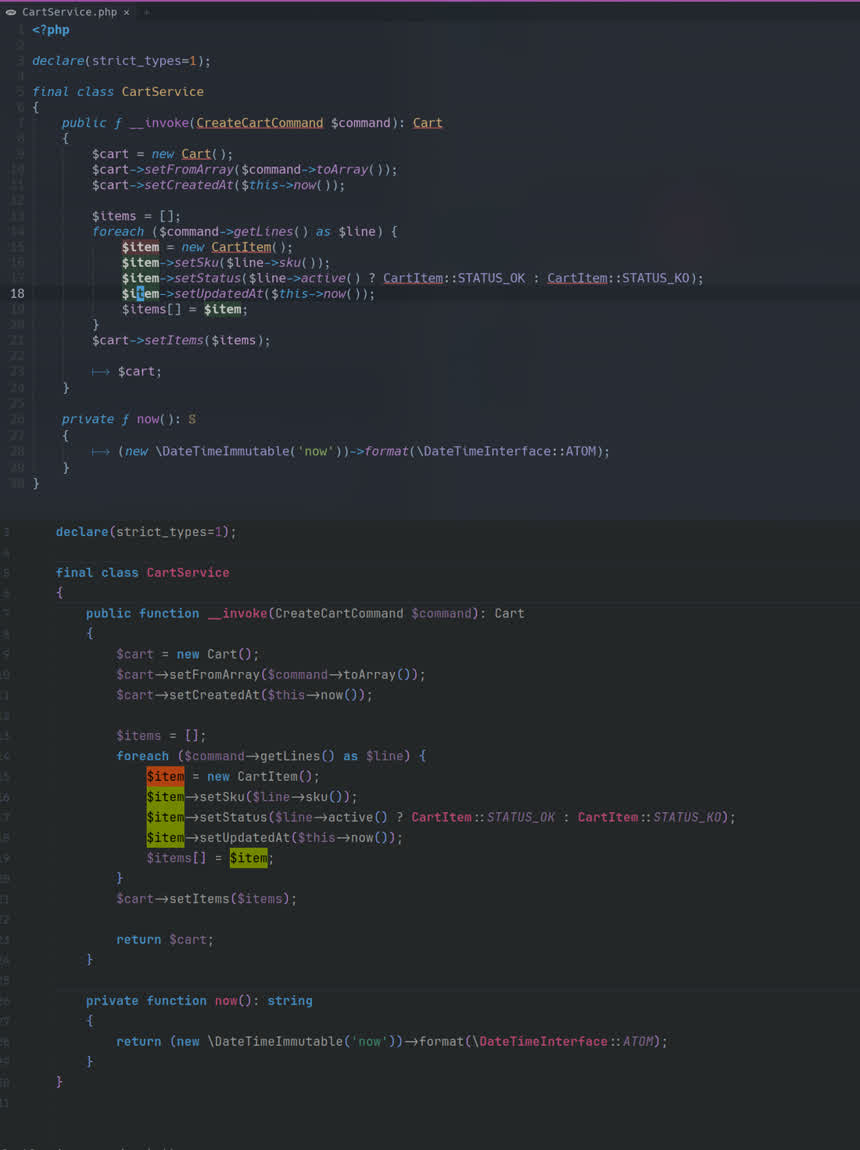Click the folded return arrow before $cart;
Screen dimensions: 860x1150
[x=100, y=372]
